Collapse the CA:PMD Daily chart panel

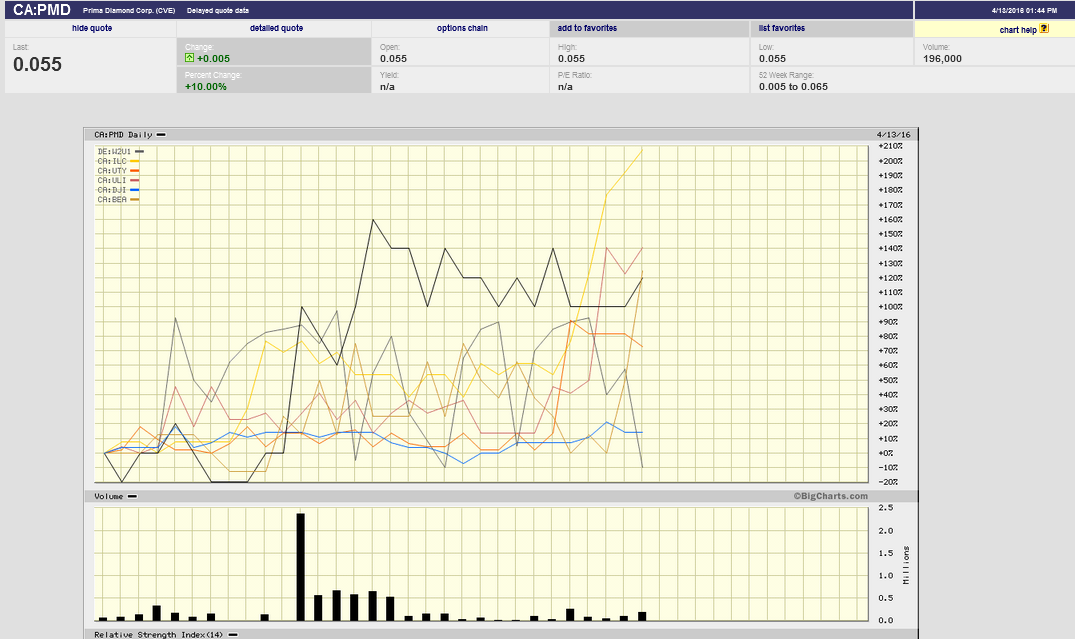[161, 135]
